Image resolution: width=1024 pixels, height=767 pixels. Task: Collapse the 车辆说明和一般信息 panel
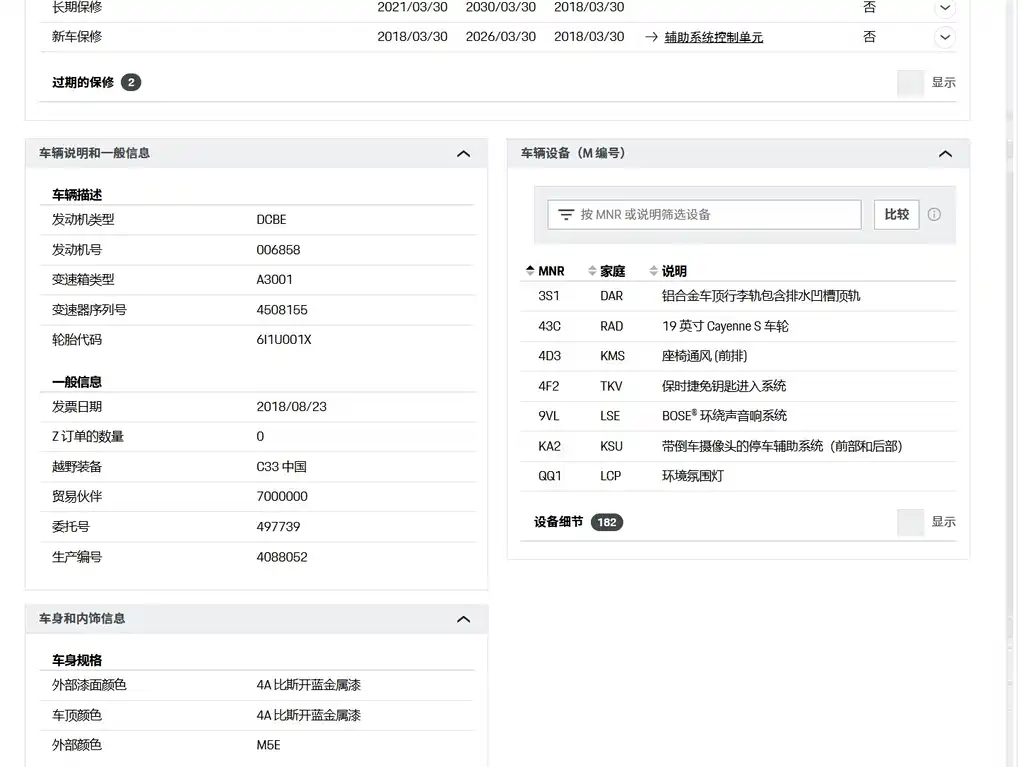(x=463, y=153)
